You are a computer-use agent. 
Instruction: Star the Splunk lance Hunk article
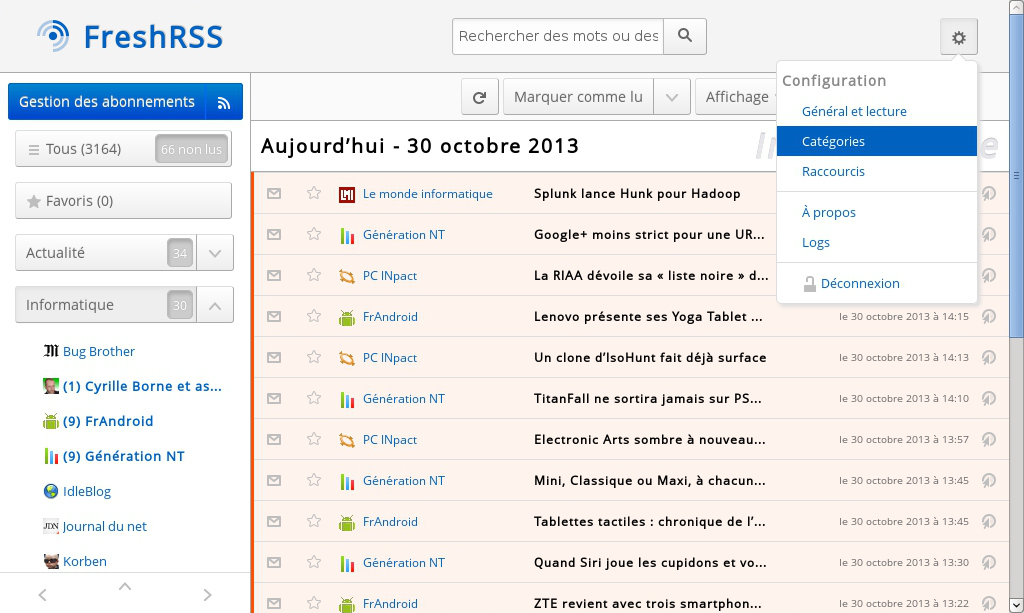tap(314, 193)
